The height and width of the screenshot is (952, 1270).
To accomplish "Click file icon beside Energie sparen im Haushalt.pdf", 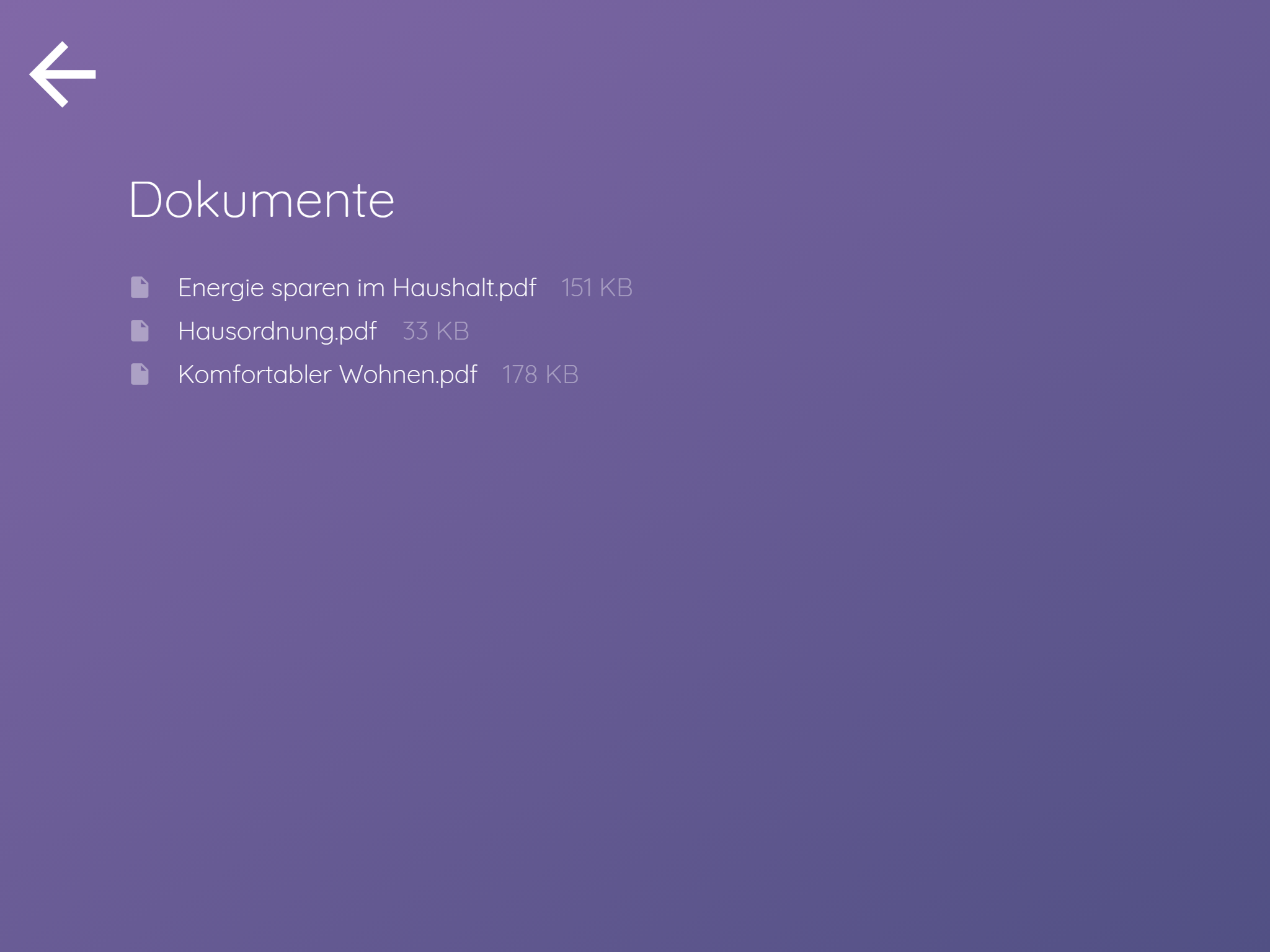I will click(x=140, y=288).
